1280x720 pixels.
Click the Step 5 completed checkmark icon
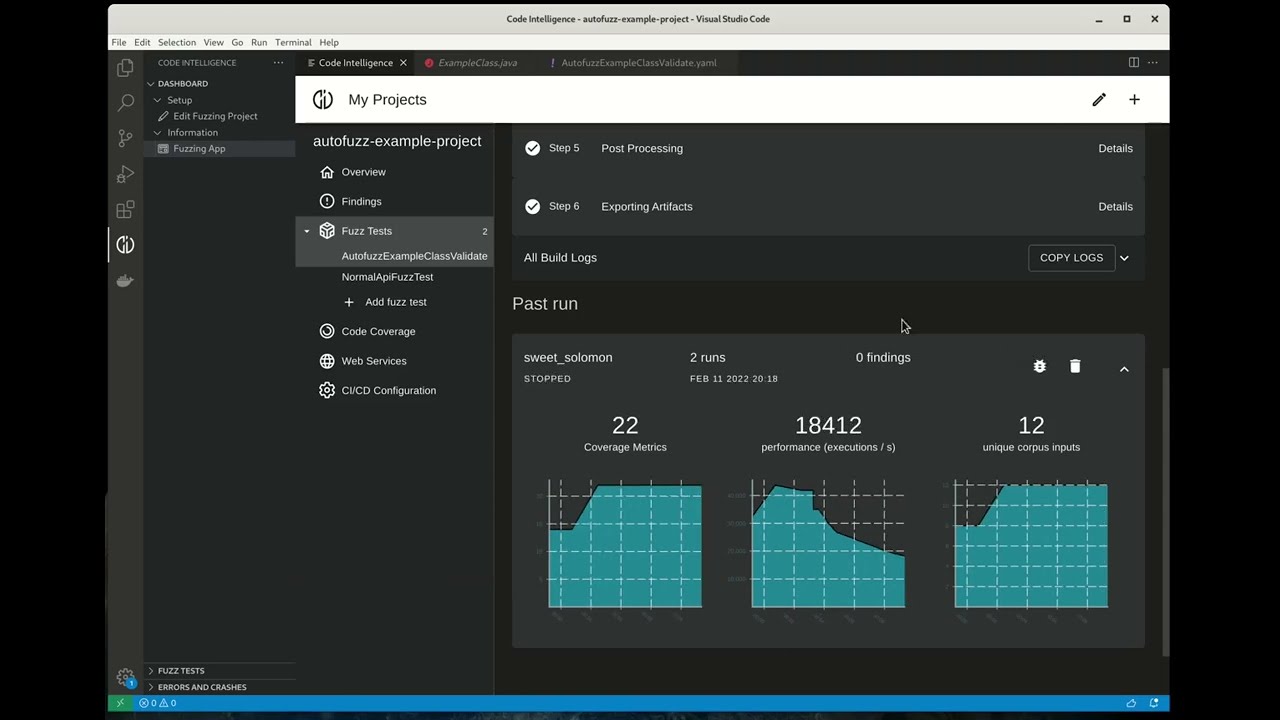click(533, 148)
